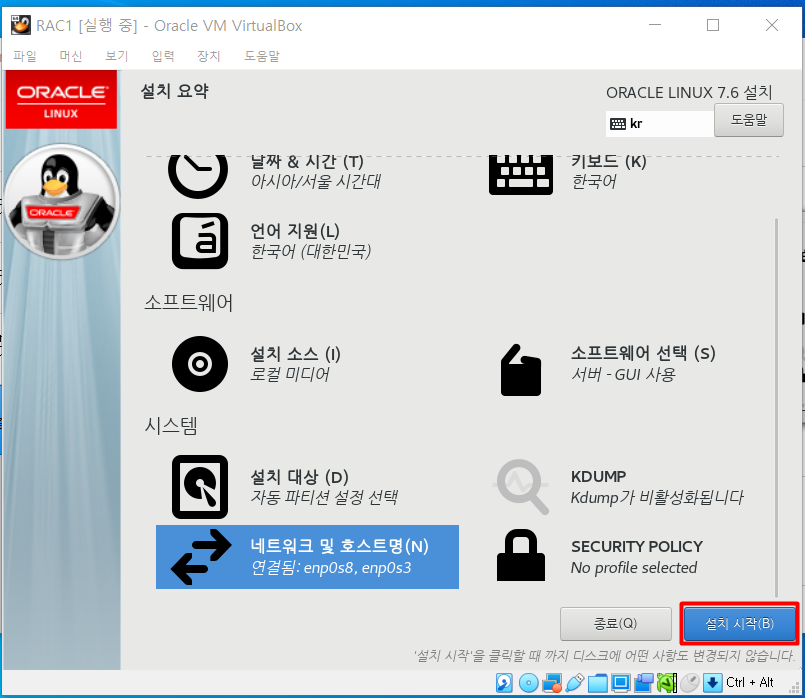Click the 아시아/서울 시간대 text
The image size is (805, 698).
315,182
